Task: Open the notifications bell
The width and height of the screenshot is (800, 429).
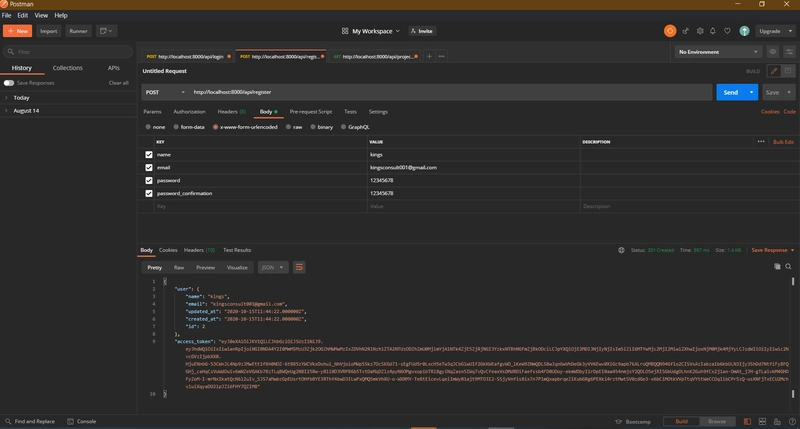Action: click(x=713, y=31)
